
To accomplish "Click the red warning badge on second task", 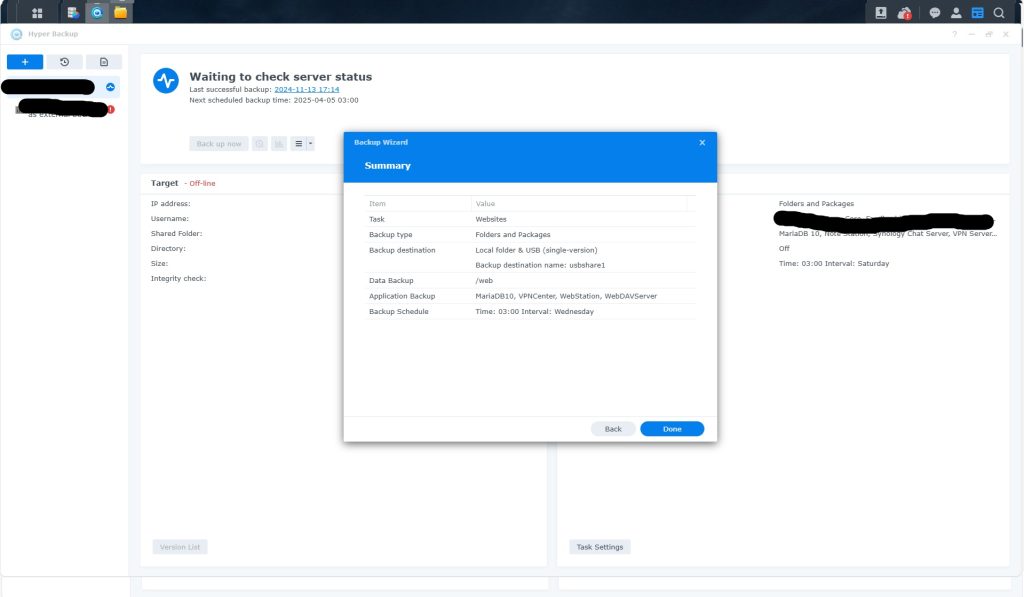I will coord(111,109).
